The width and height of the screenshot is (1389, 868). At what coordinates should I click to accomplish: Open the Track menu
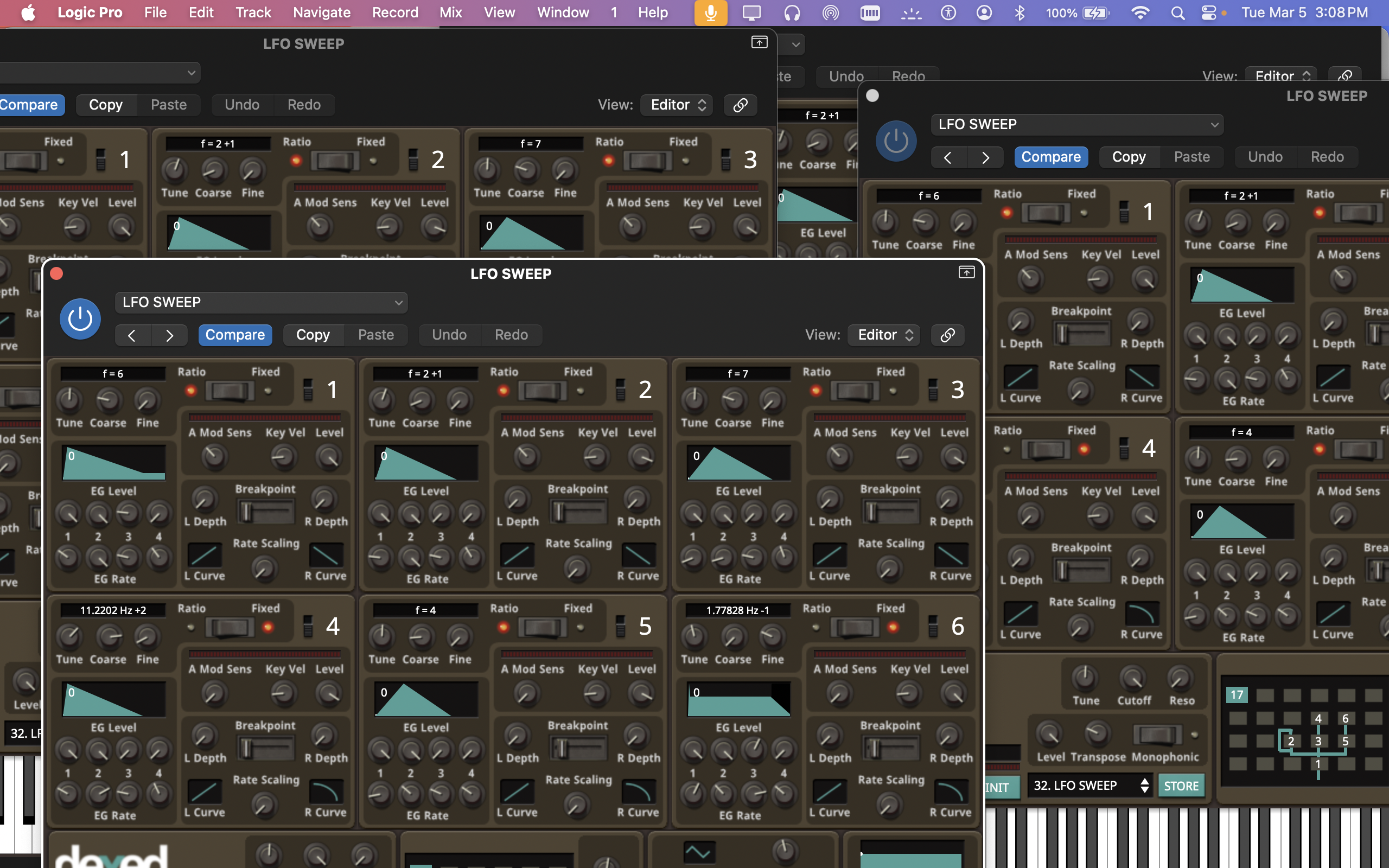pyautogui.click(x=253, y=12)
